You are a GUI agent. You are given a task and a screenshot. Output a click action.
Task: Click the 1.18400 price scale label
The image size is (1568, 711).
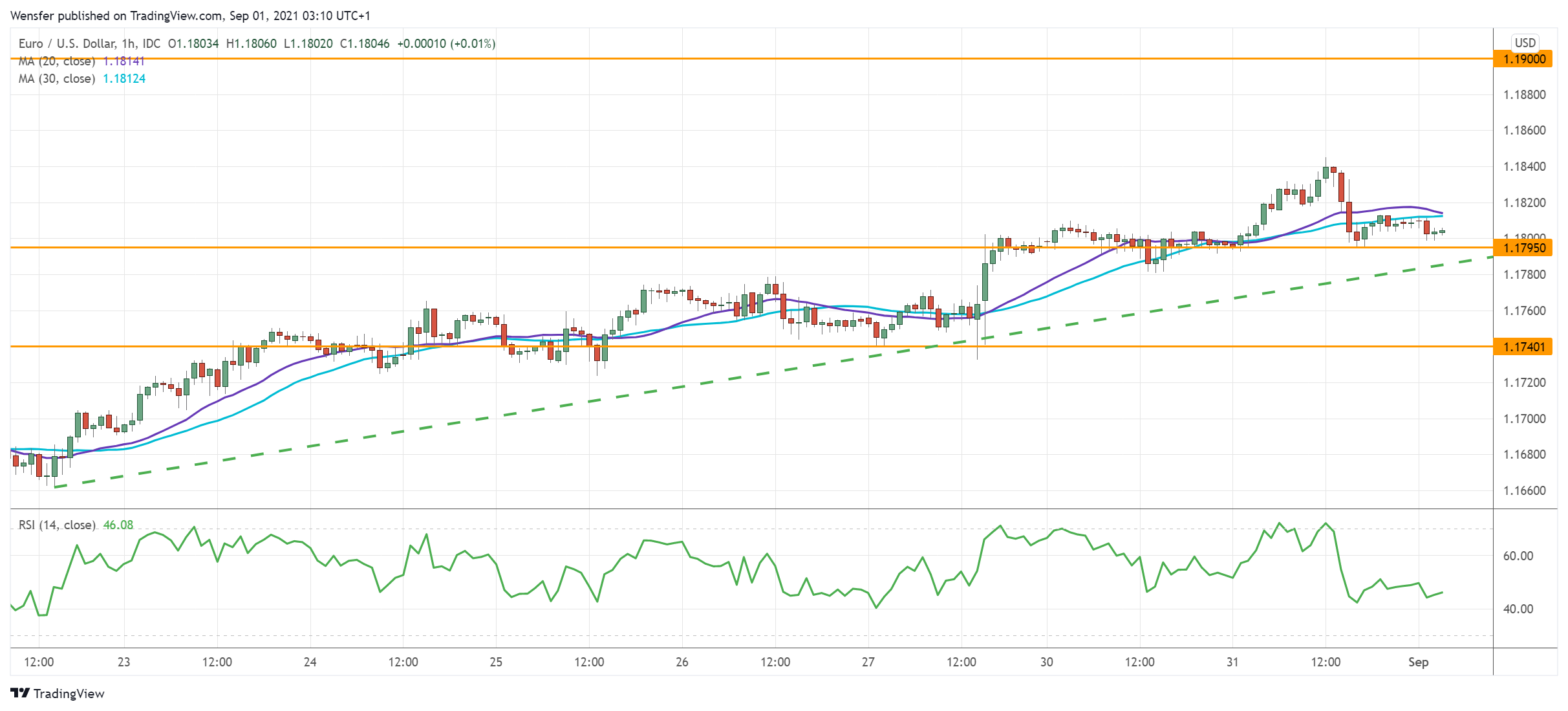(1524, 166)
